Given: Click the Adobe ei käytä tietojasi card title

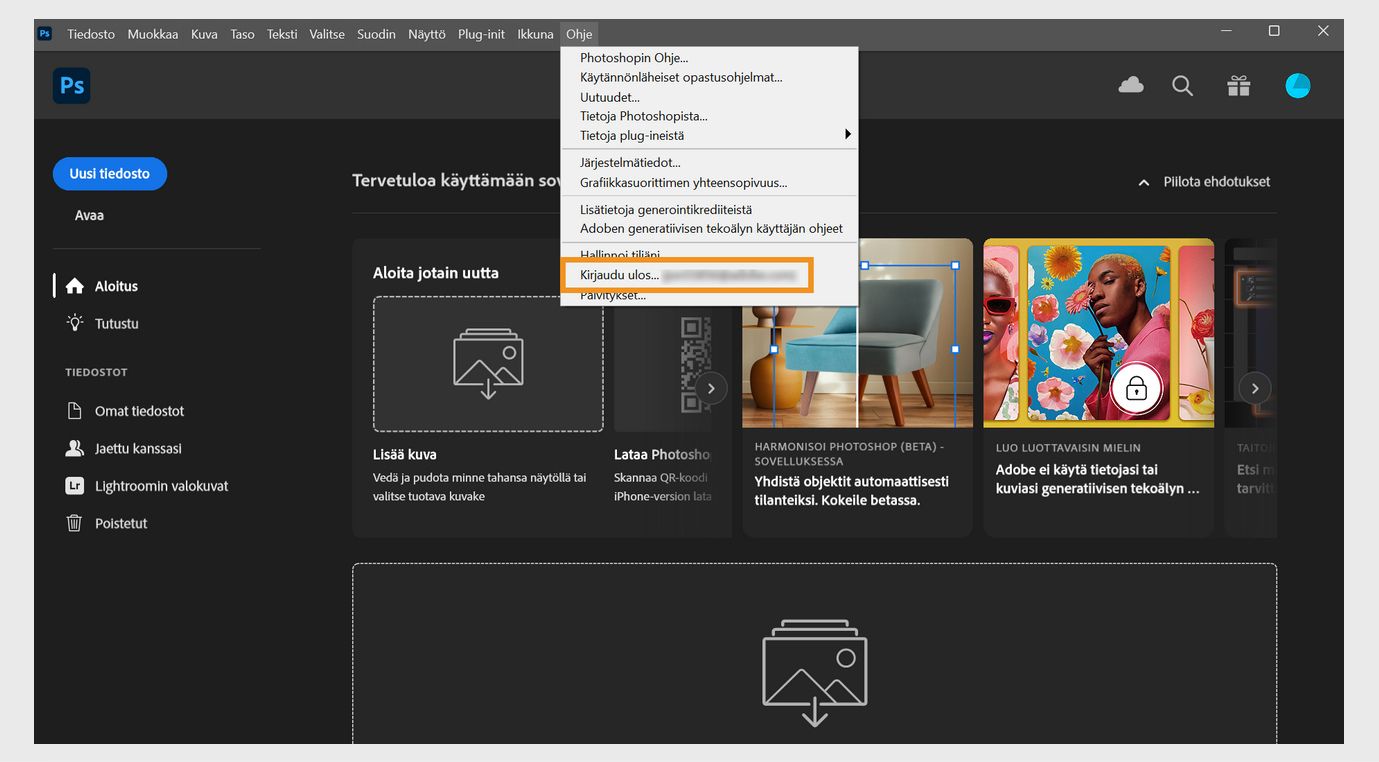Looking at the screenshot, I should pos(1097,479).
